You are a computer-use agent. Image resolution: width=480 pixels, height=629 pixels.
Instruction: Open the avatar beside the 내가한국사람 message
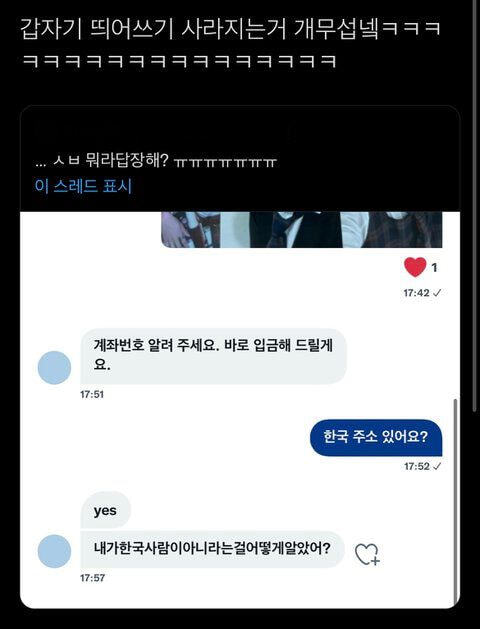click(x=55, y=551)
